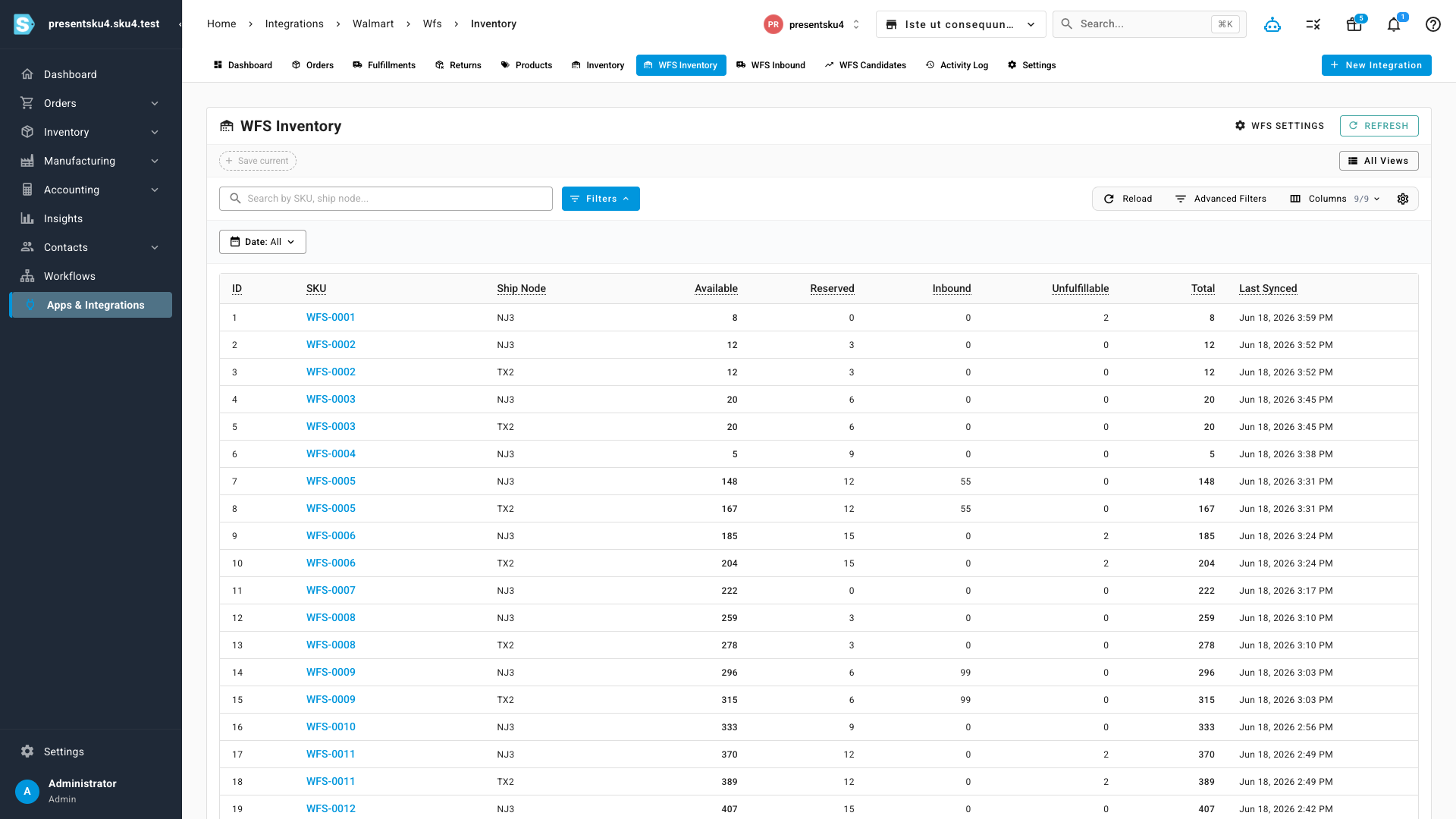Switch to the WFS Candidates tab
The height and width of the screenshot is (819, 1456).
tap(865, 65)
